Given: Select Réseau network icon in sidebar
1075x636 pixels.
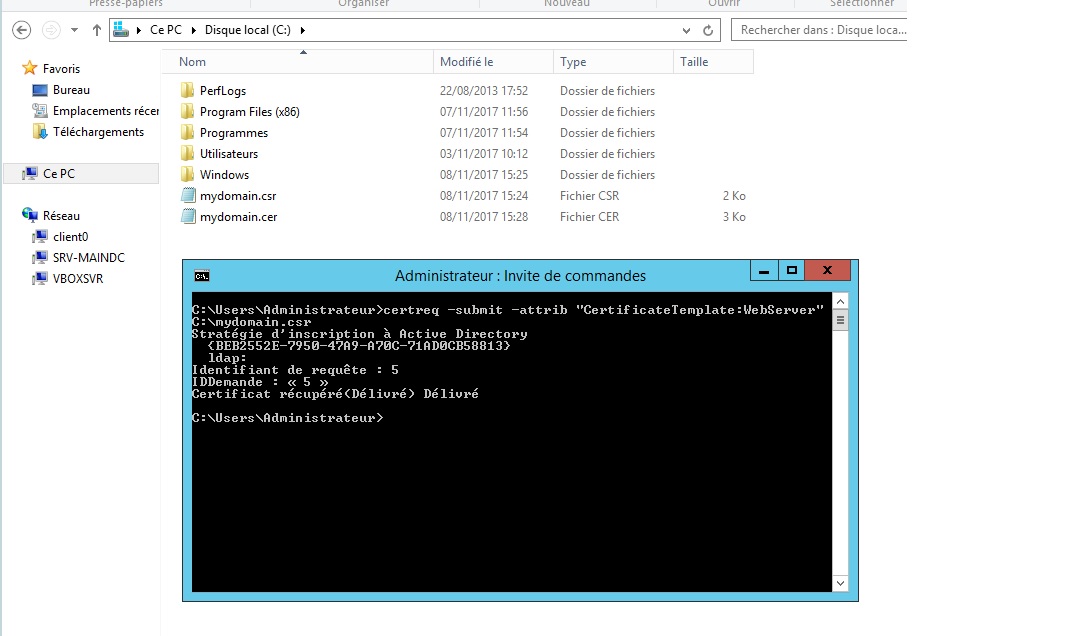Looking at the screenshot, I should tap(29, 215).
